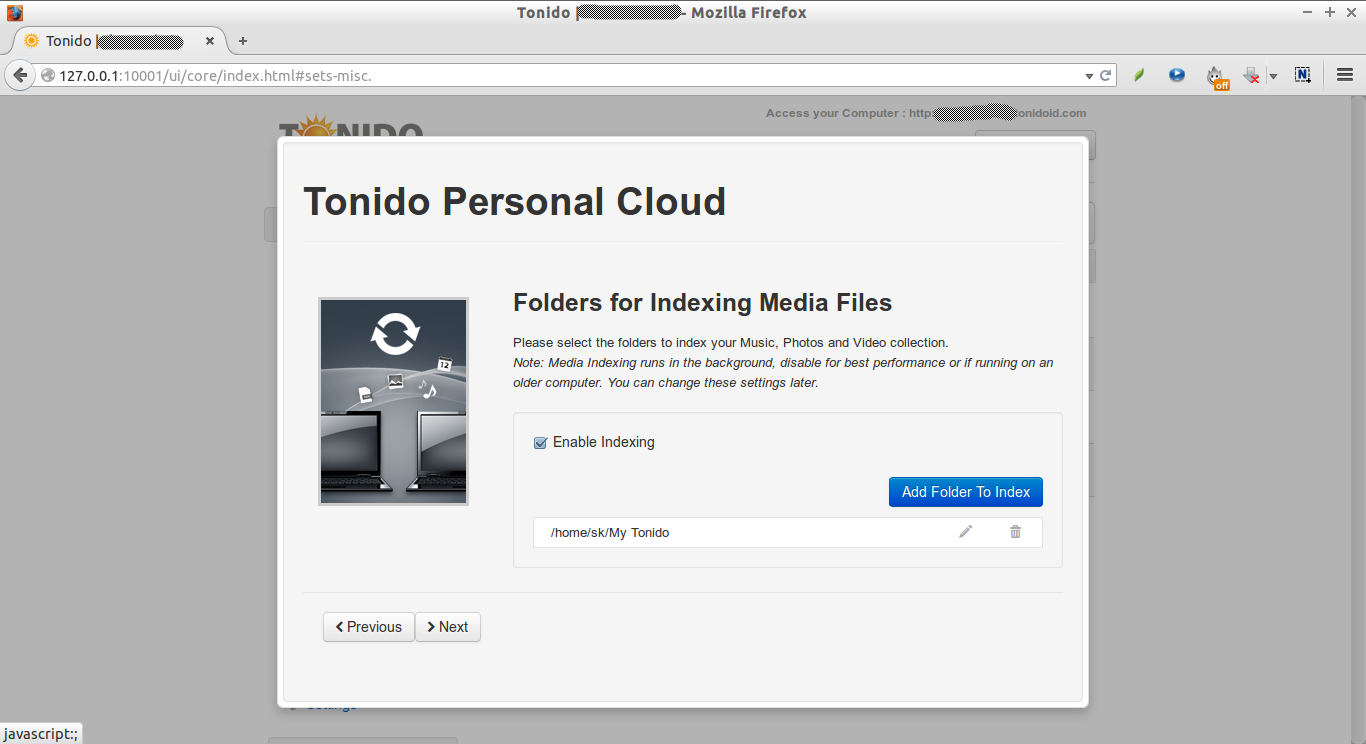The image size is (1366, 744).
Task: Click the Tonido sun favicon on tab
Action: 31,41
